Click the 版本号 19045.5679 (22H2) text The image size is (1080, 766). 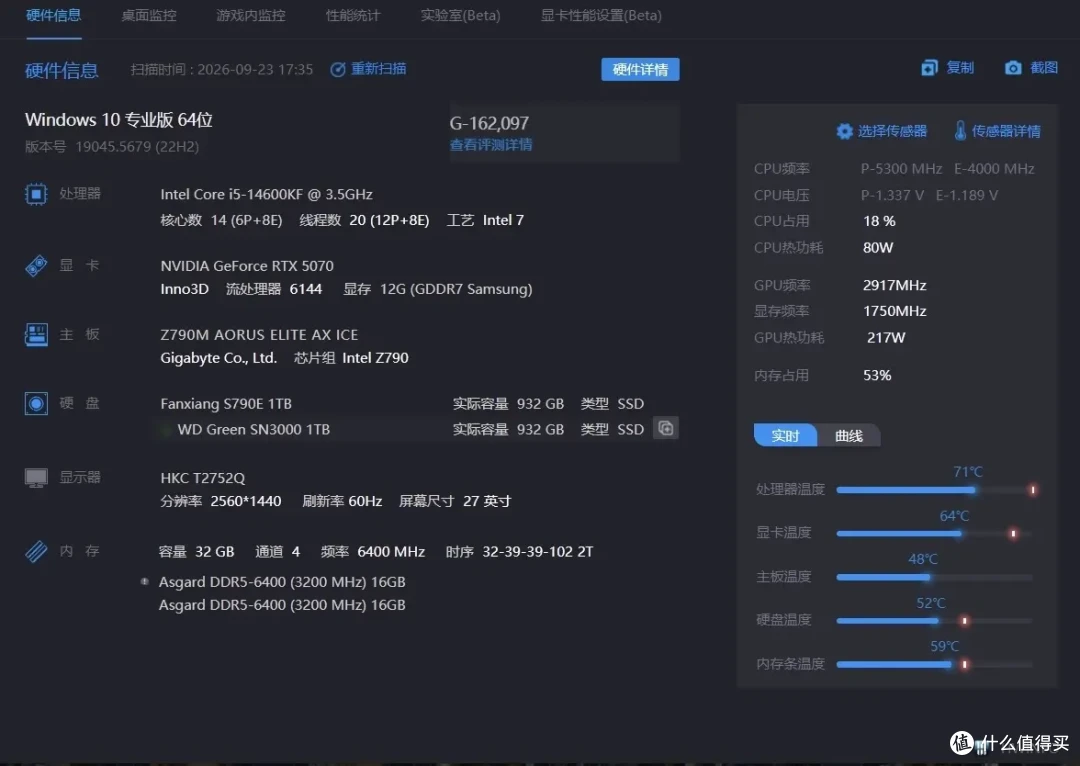click(x=112, y=147)
